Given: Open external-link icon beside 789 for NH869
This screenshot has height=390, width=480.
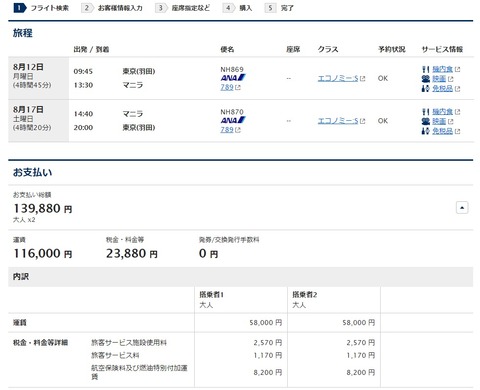Looking at the screenshot, I should tap(238, 88).
